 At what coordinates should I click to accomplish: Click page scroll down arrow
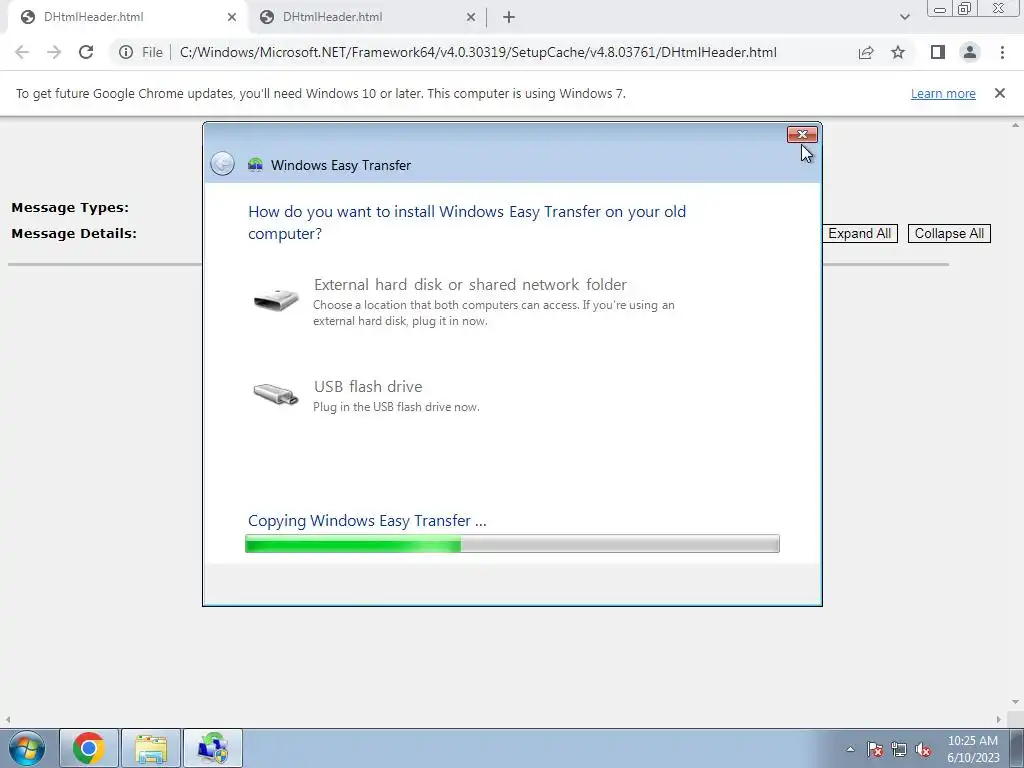pyautogui.click(x=1016, y=702)
